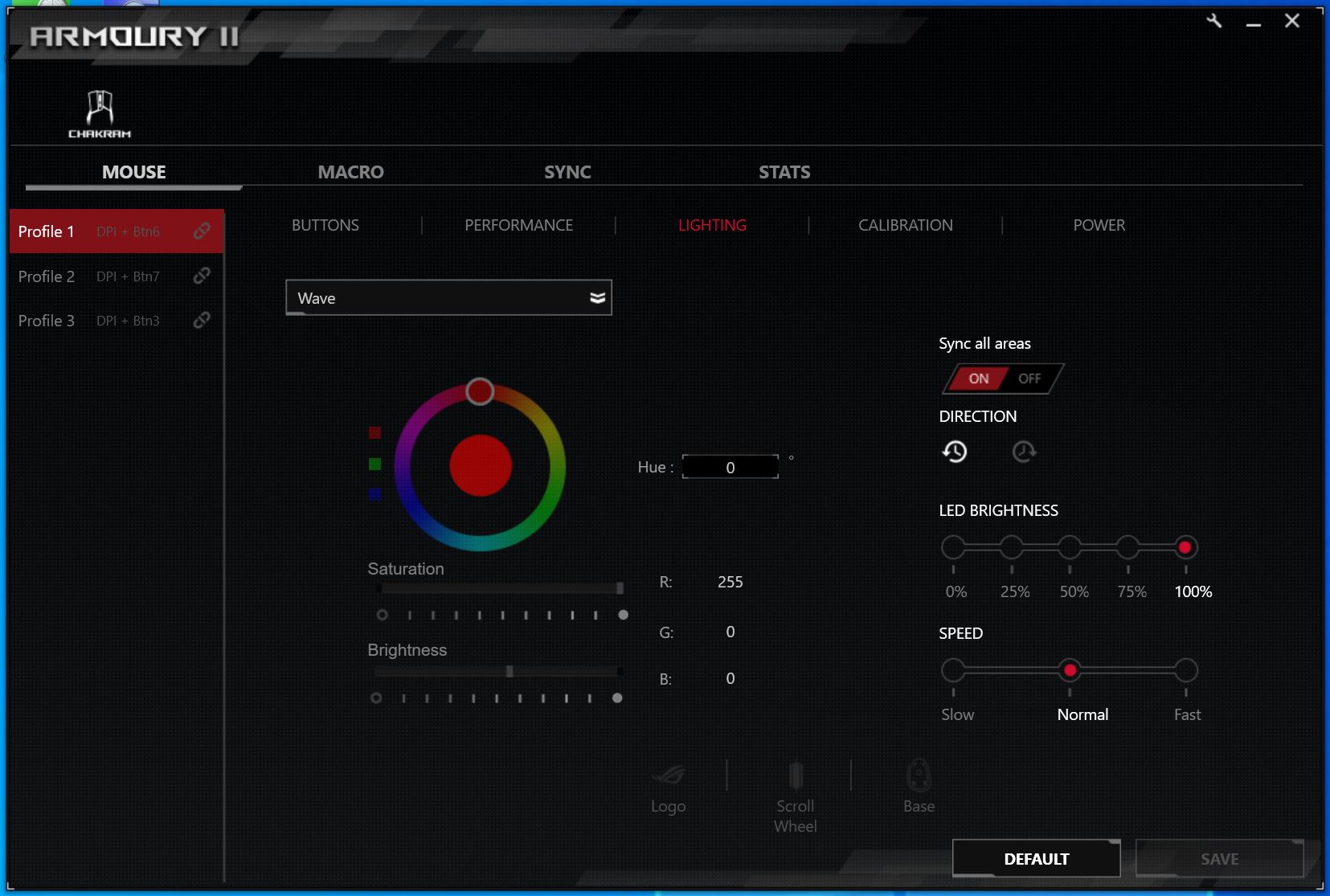Set LED brightness to 50%
The width and height of the screenshot is (1330, 896).
pos(1070,548)
